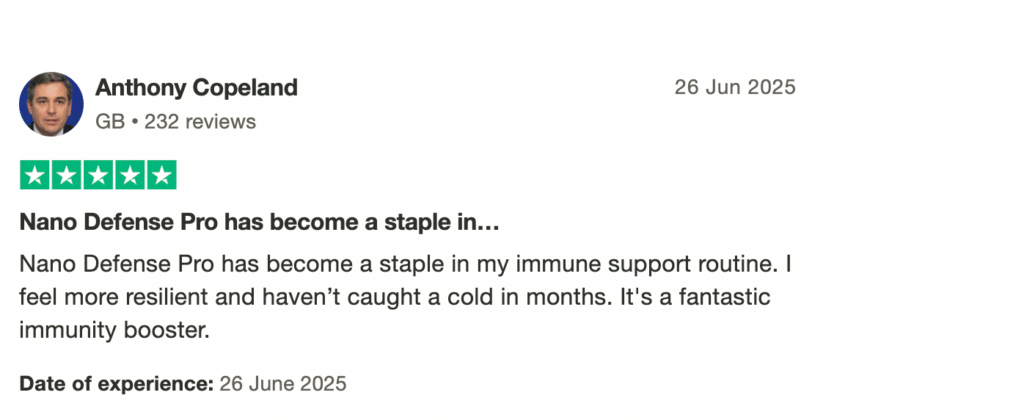
Task: Click the ellipsis ending the review title
Action: [488, 224]
